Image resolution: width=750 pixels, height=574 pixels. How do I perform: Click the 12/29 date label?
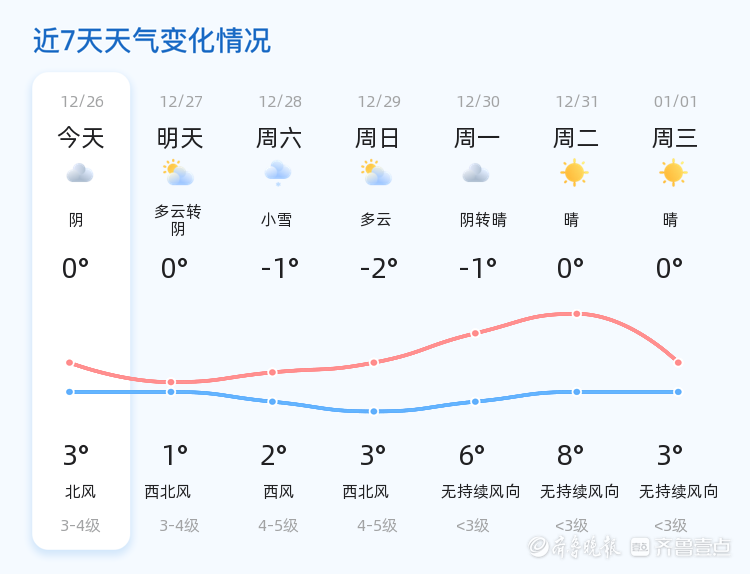click(x=379, y=102)
